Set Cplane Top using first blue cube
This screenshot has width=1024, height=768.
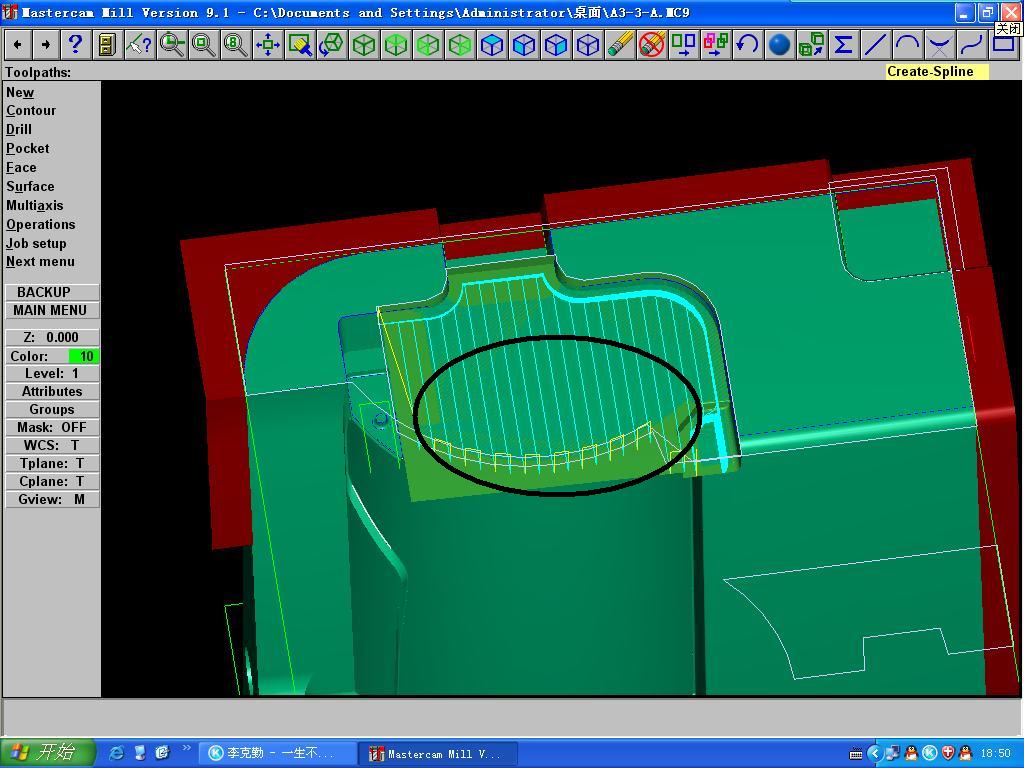pyautogui.click(x=492, y=44)
